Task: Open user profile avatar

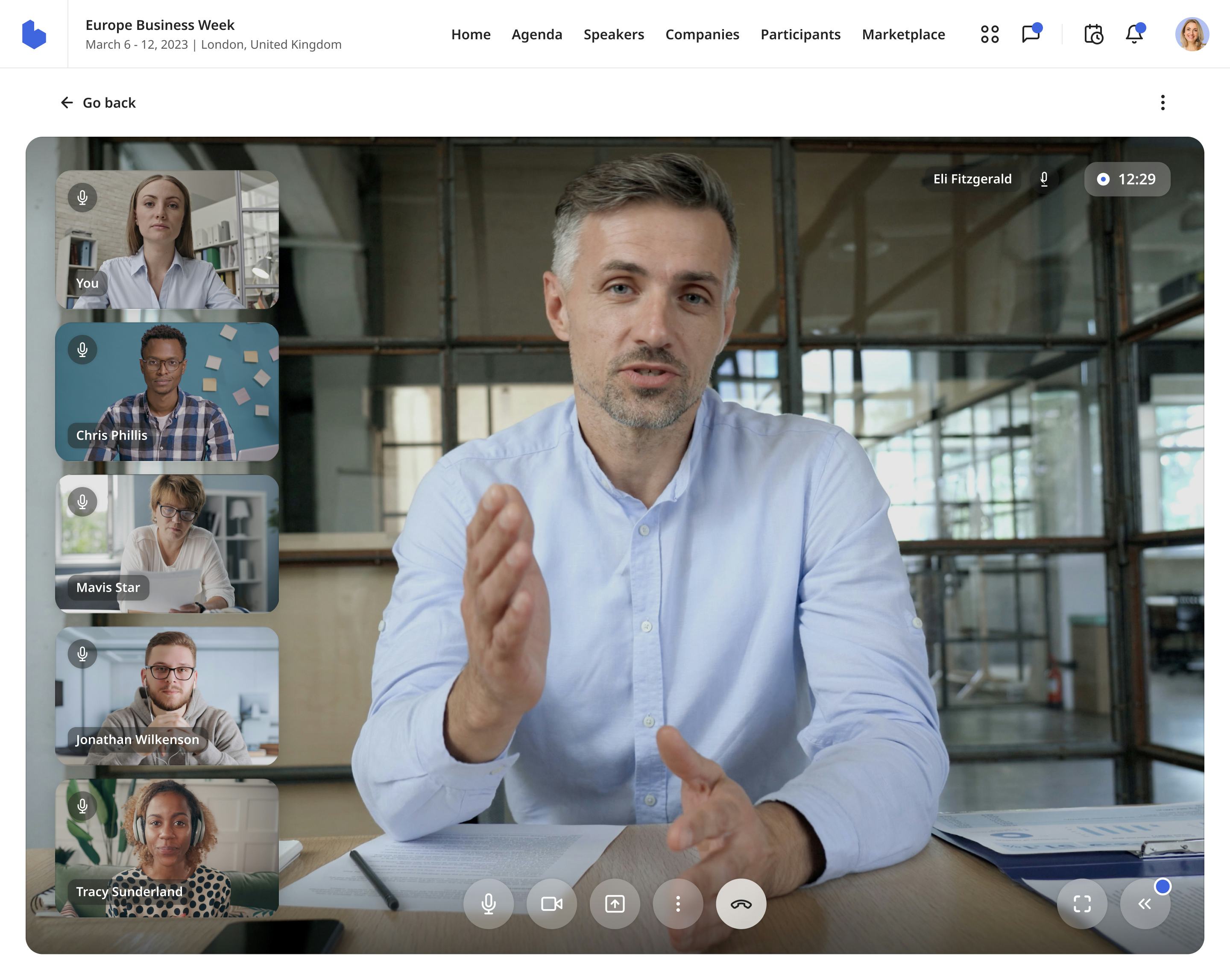Action: point(1191,34)
